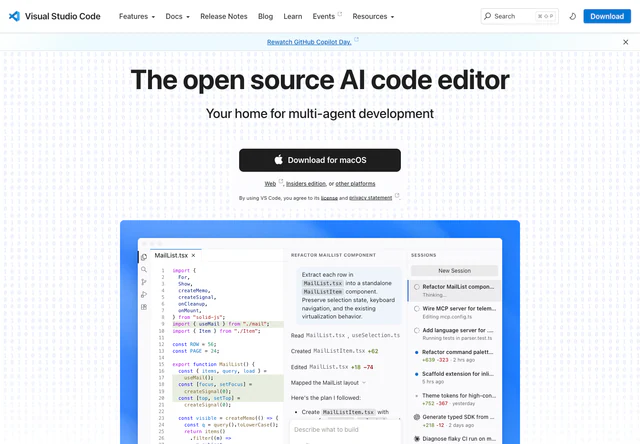
Task: Open the Events navigation item
Action: (324, 17)
